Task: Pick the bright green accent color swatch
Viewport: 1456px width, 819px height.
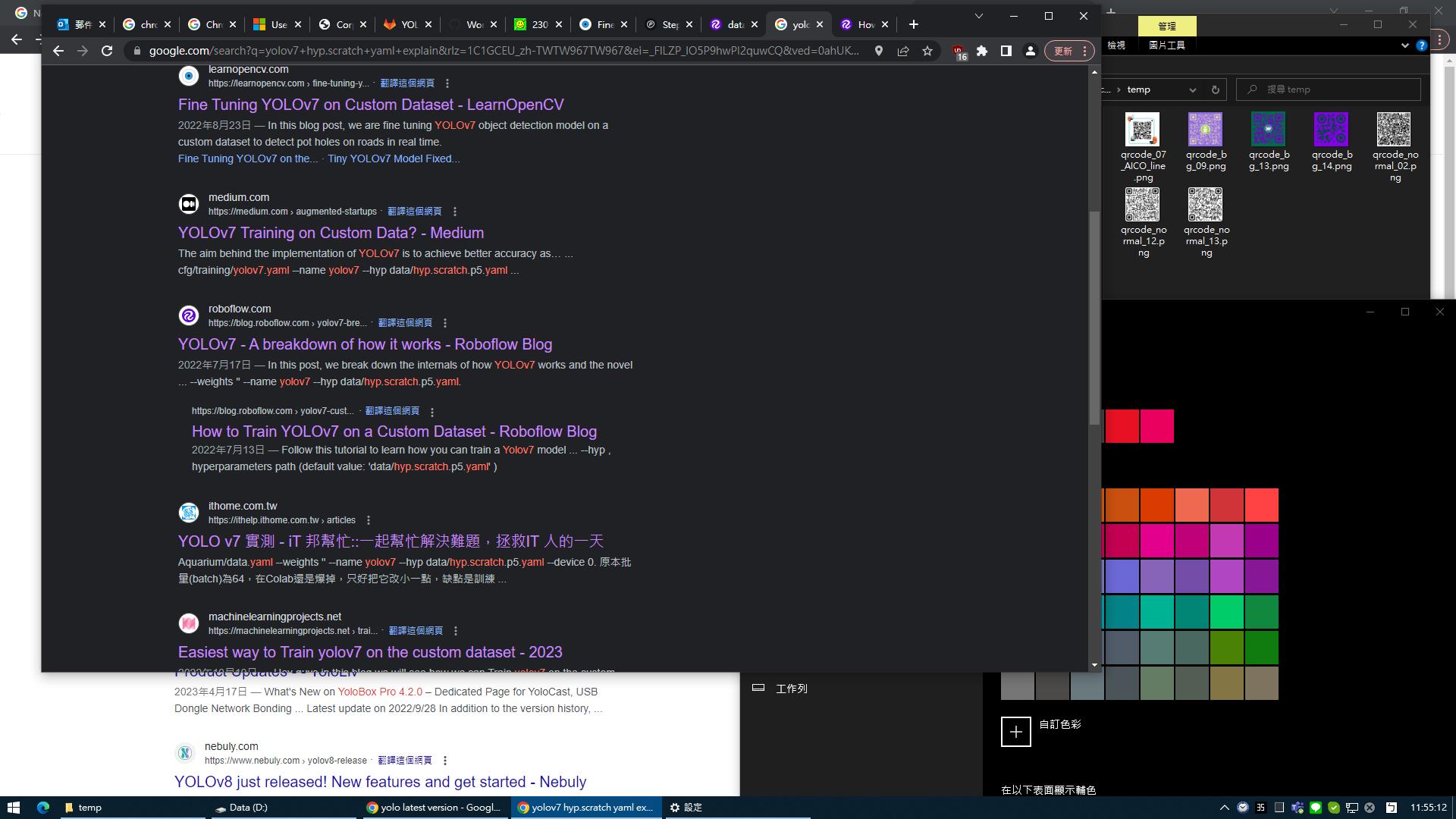Action: click(1227, 612)
